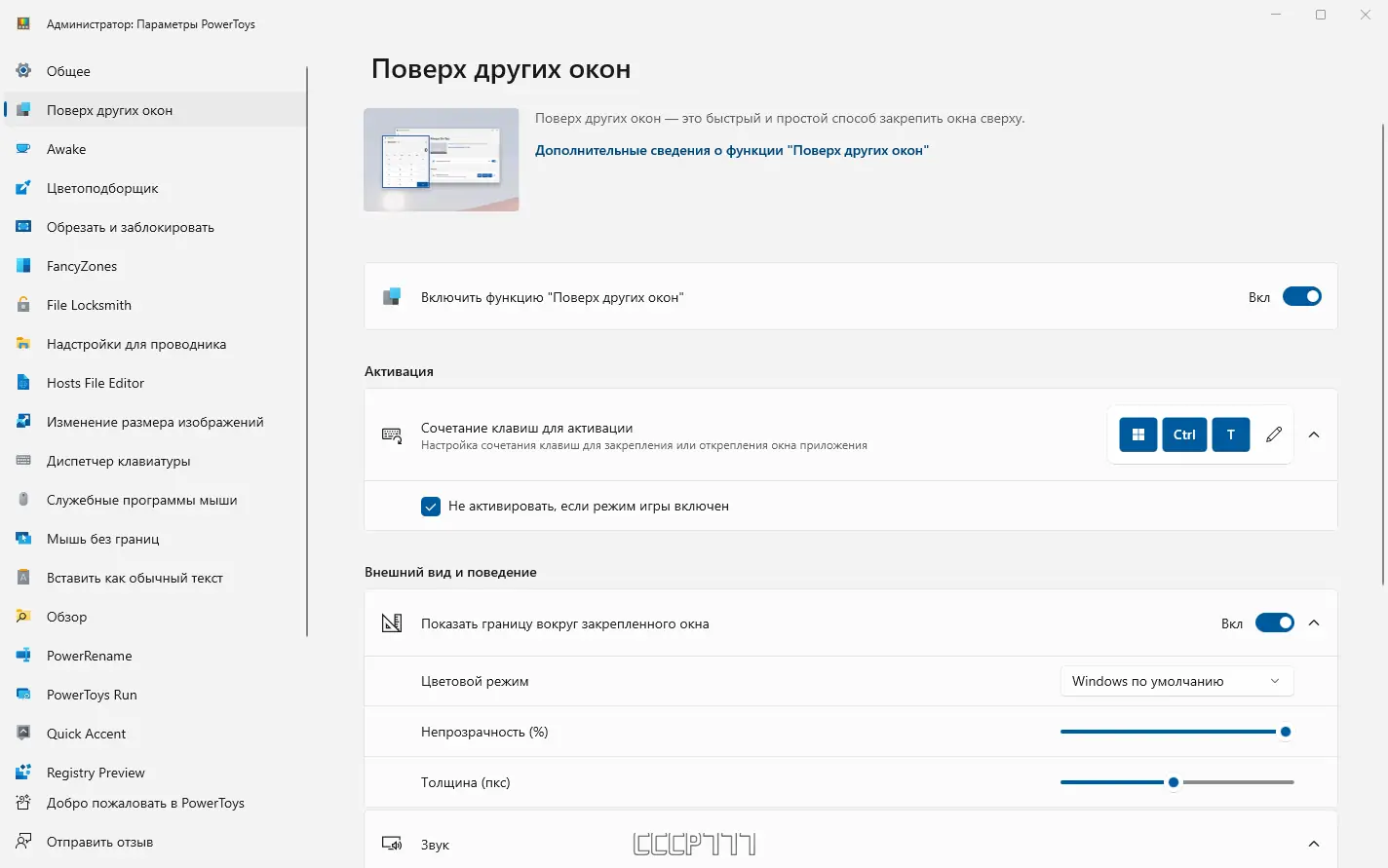This screenshot has width=1388, height=868.
Task: Click the Awake cup icon in sidebar
Action: coord(23,148)
